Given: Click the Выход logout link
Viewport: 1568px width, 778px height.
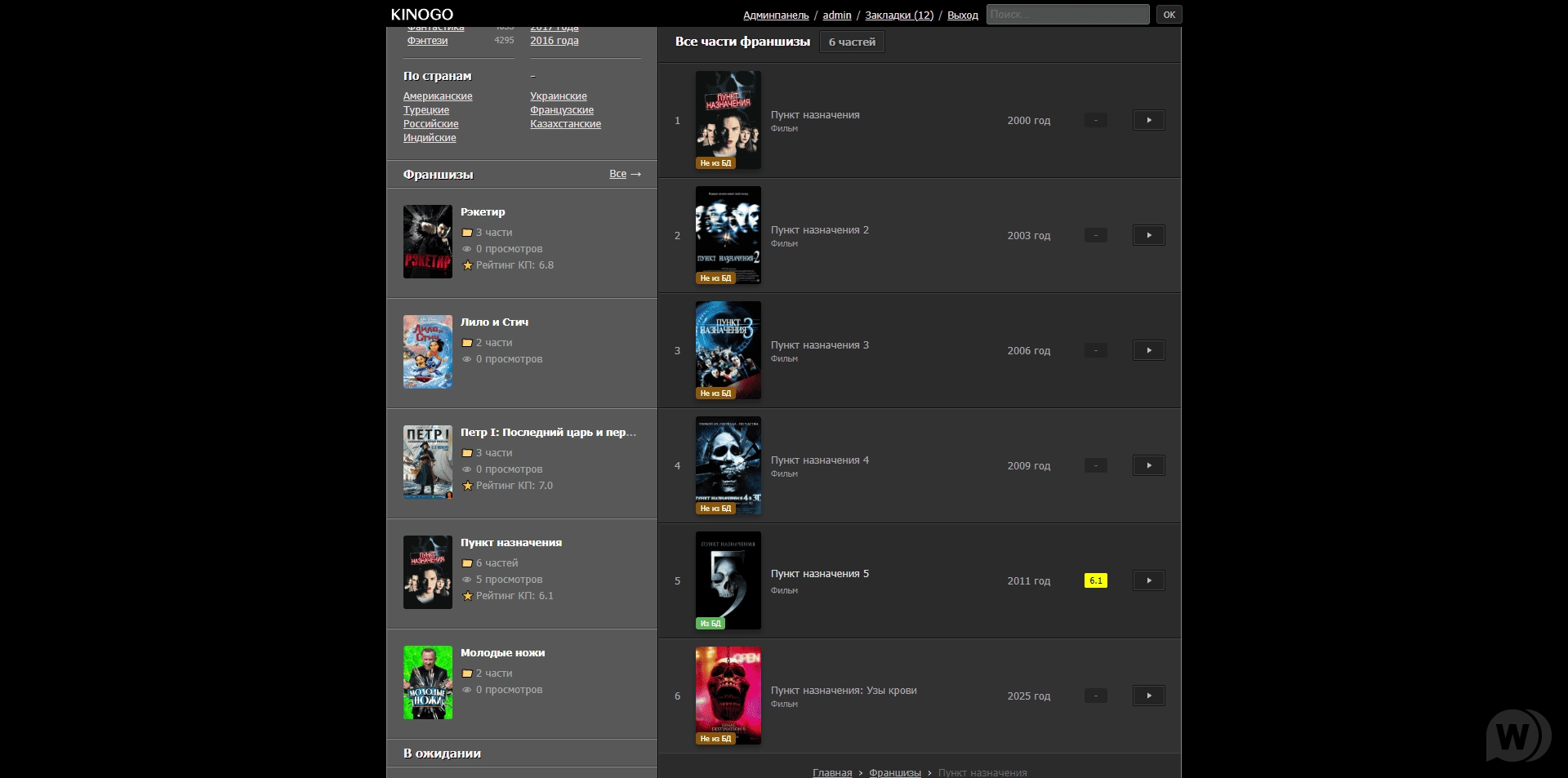Looking at the screenshot, I should [962, 16].
